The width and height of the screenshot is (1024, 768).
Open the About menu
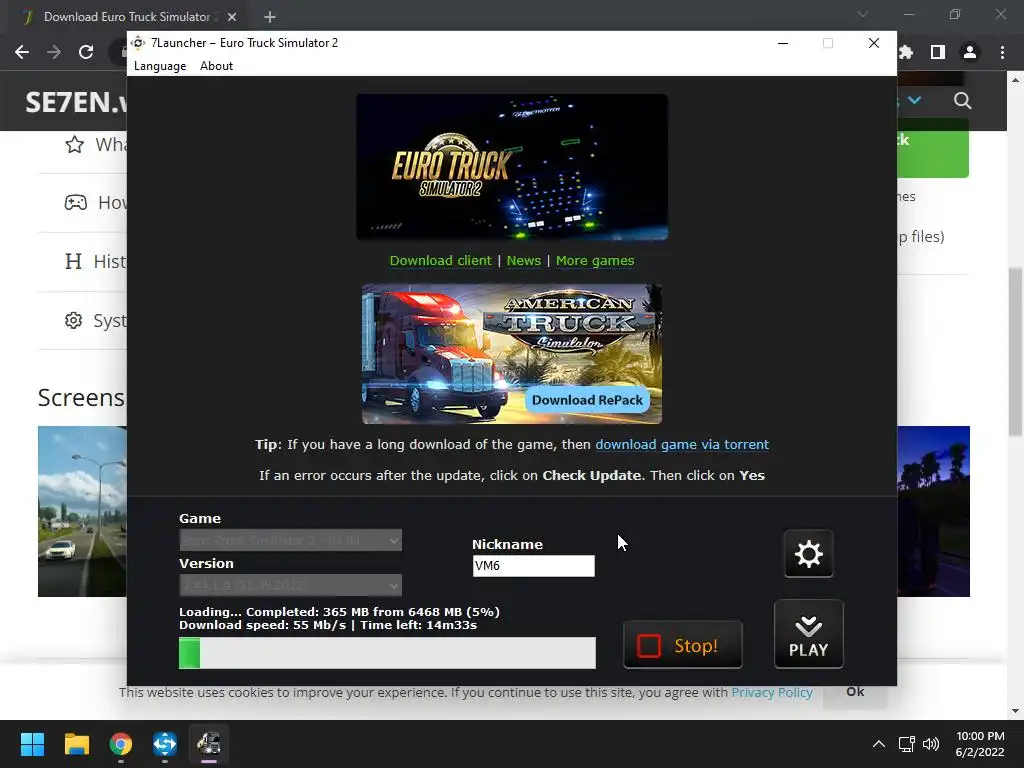[216, 66]
